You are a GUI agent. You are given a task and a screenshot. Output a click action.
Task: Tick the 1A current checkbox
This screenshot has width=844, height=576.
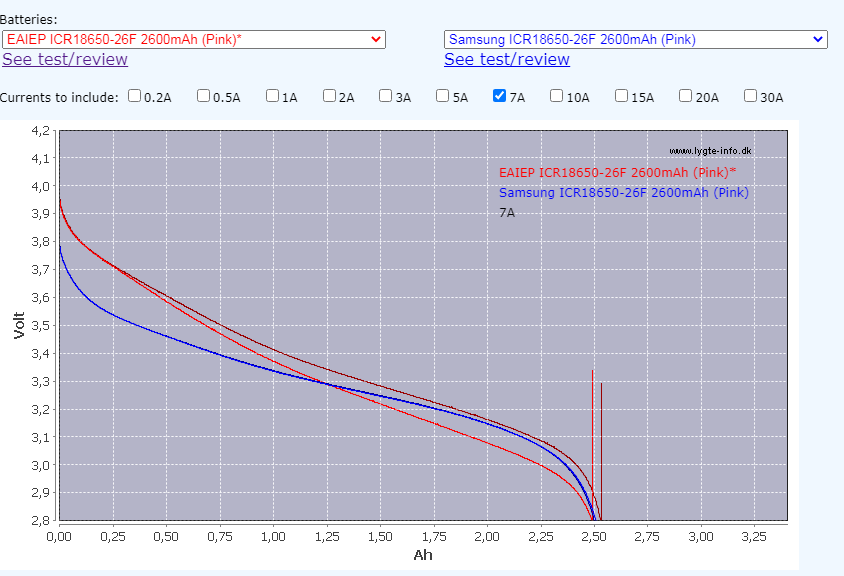272,96
